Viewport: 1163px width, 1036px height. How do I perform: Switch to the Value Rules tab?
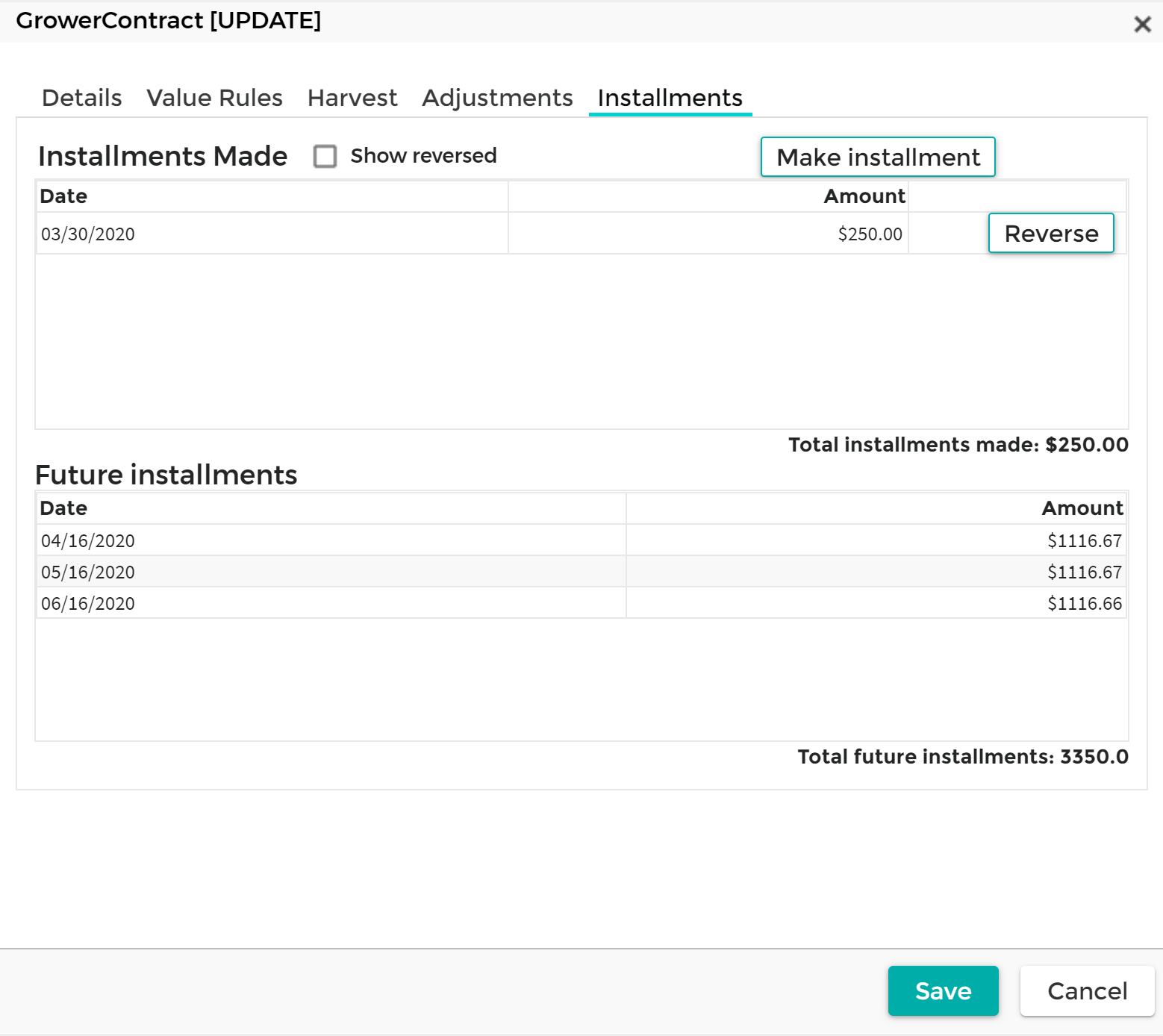pos(214,98)
